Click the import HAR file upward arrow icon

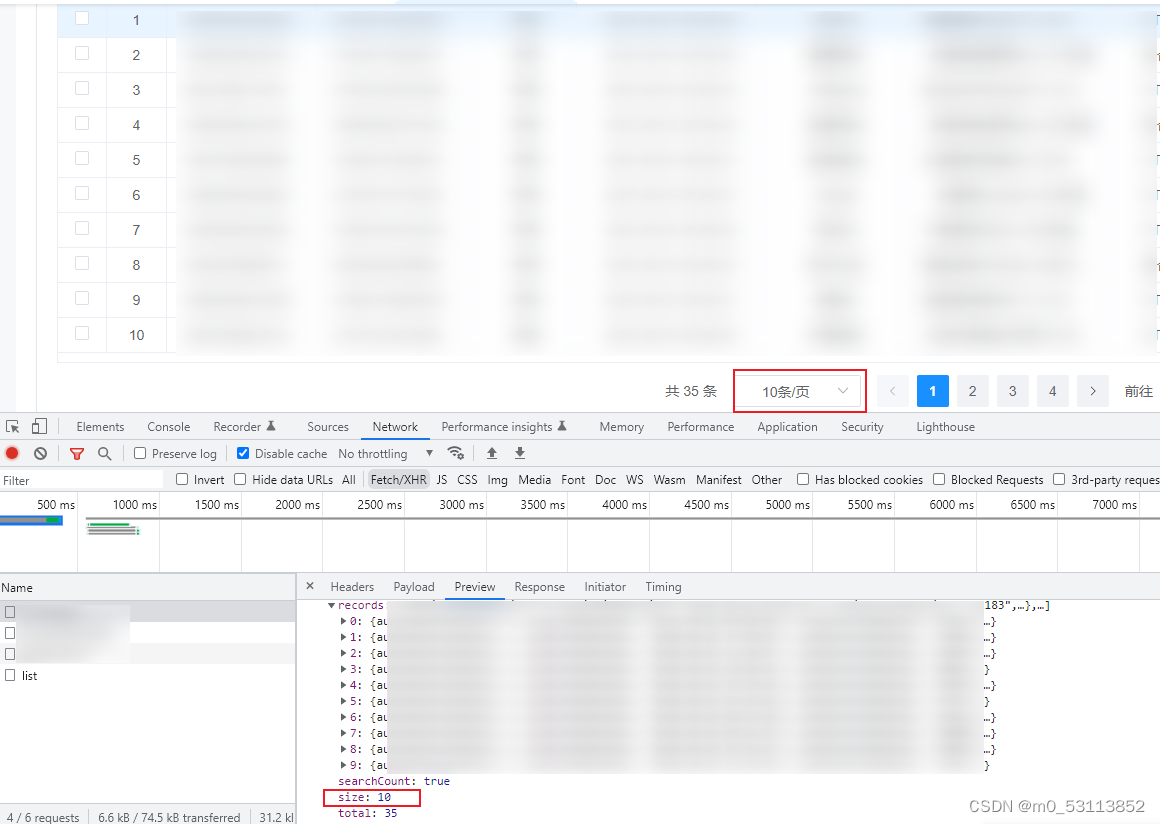click(490, 453)
